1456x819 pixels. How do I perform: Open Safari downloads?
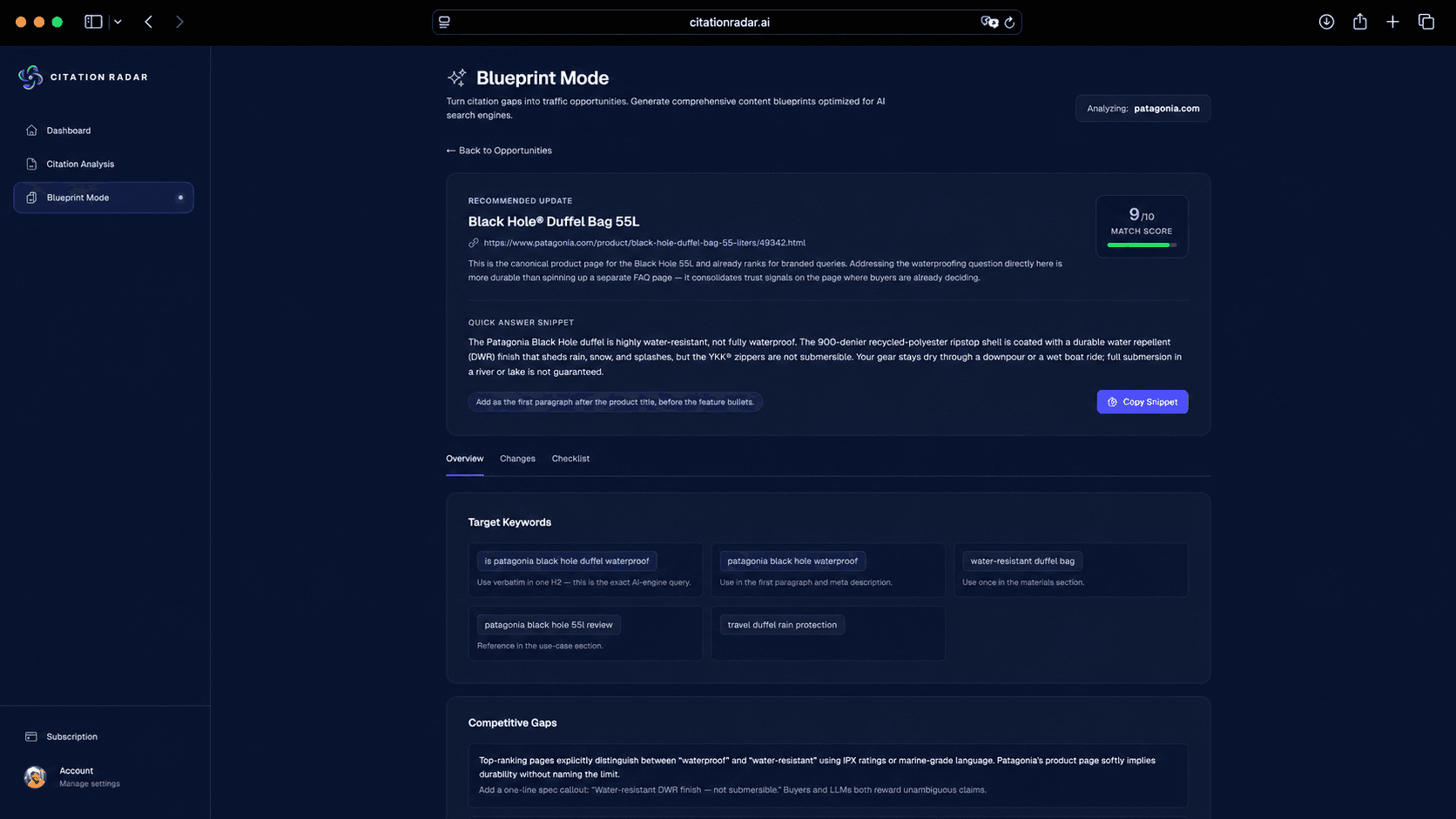point(1326,22)
